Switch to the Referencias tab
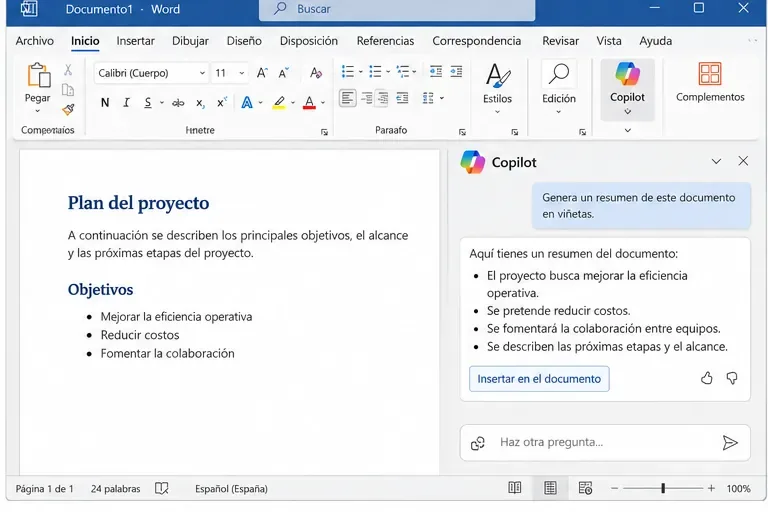Screen dimensions: 768x512 [x=385, y=41]
